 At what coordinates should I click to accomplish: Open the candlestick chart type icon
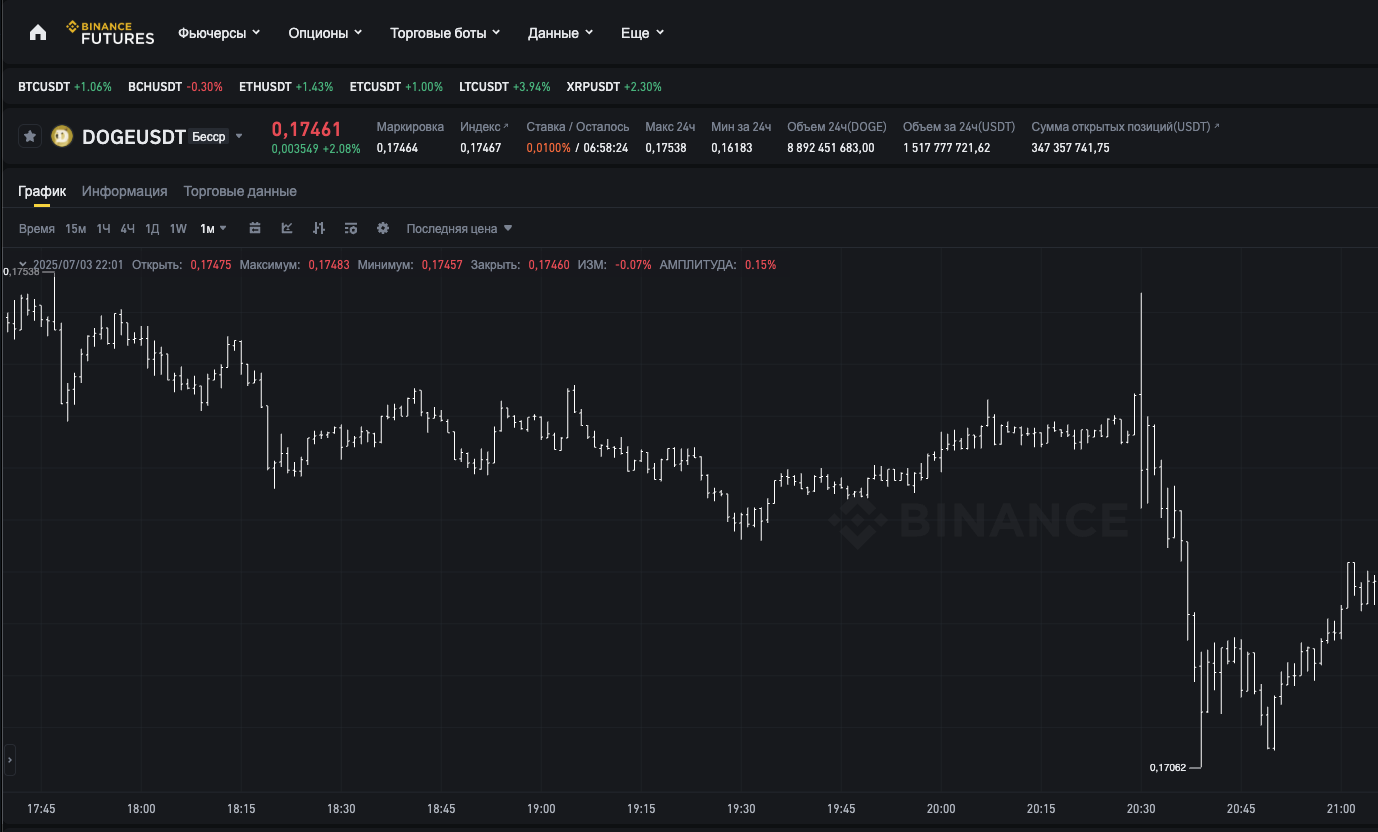click(x=319, y=229)
